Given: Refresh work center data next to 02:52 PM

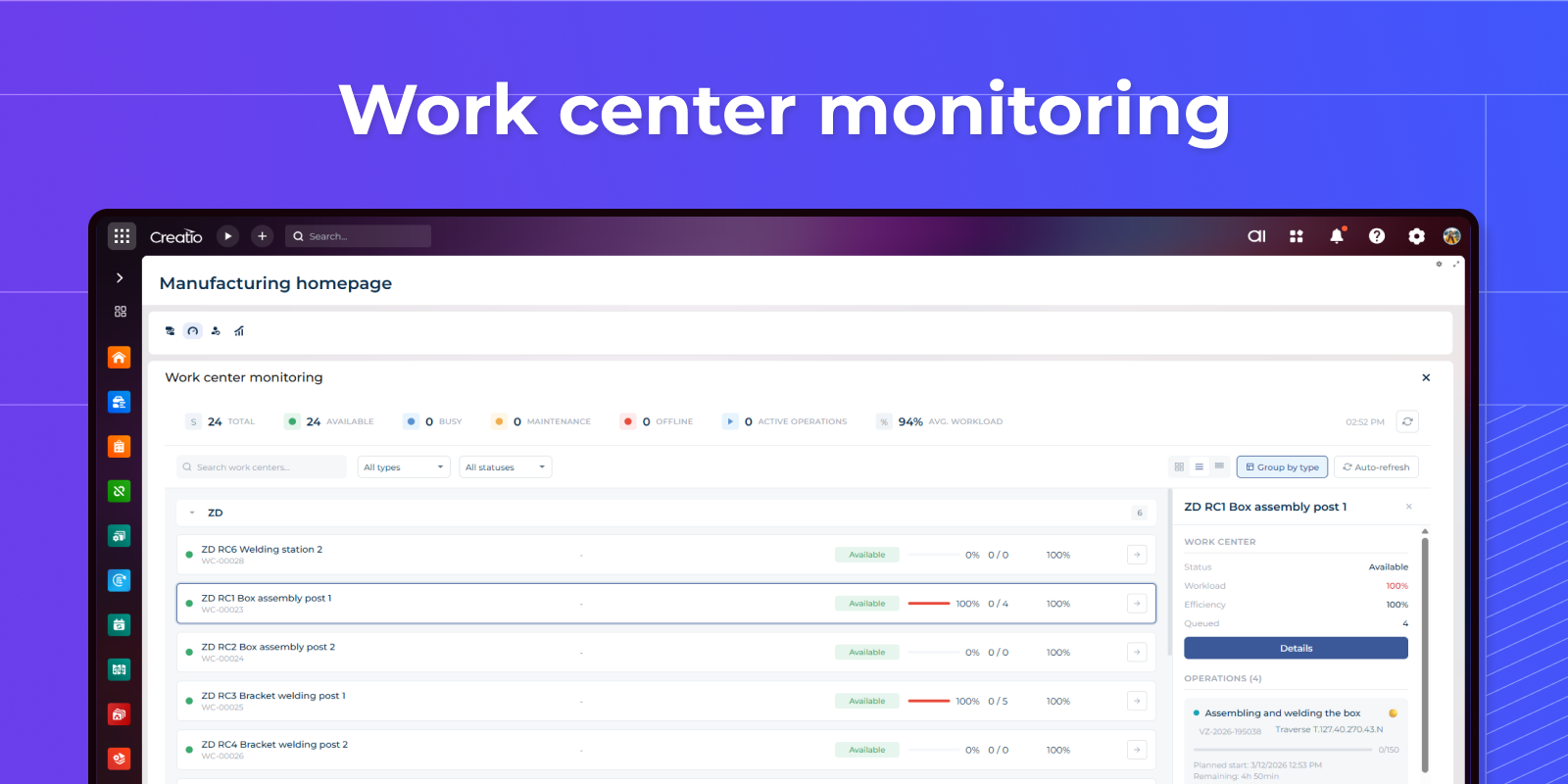Looking at the screenshot, I should [x=1407, y=421].
